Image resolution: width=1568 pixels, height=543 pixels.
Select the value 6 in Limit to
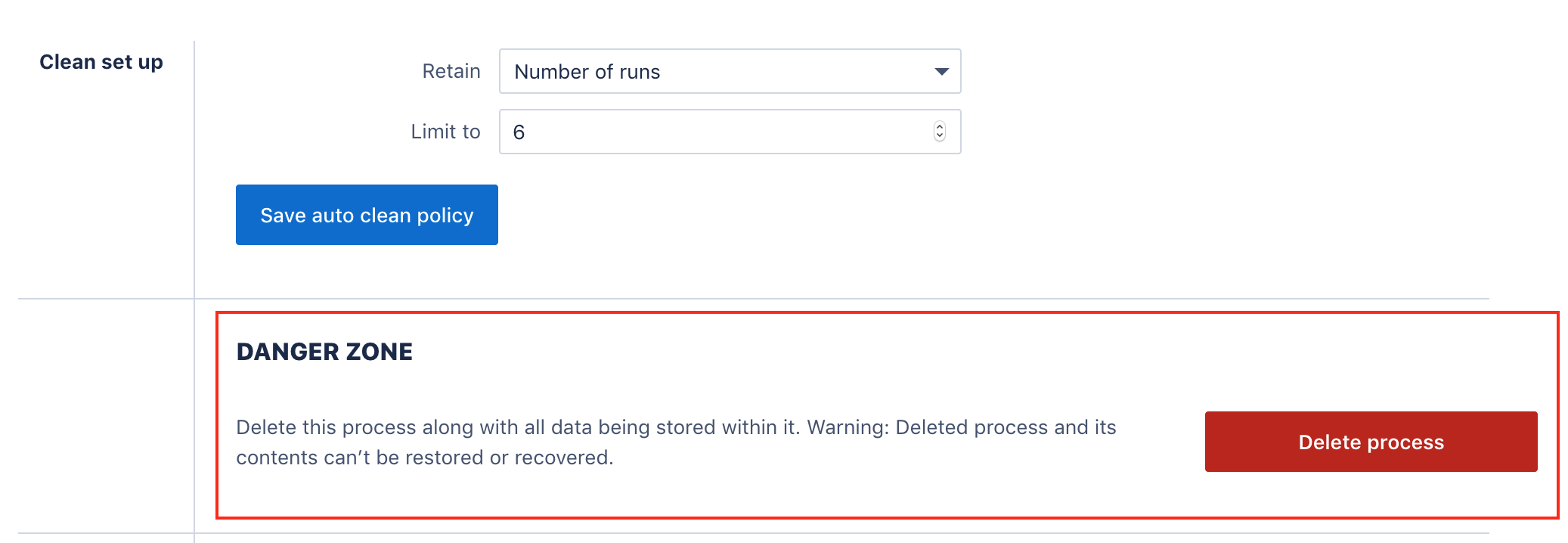pyautogui.click(x=520, y=132)
